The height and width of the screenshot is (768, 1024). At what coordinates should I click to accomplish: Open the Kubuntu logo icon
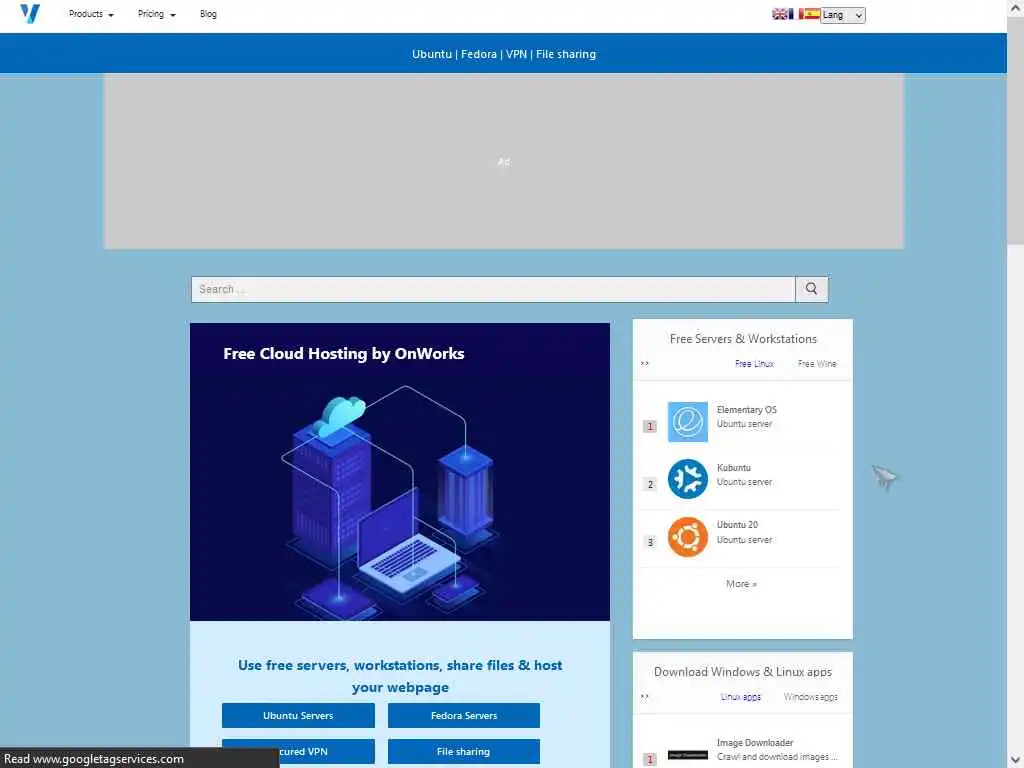pos(688,479)
